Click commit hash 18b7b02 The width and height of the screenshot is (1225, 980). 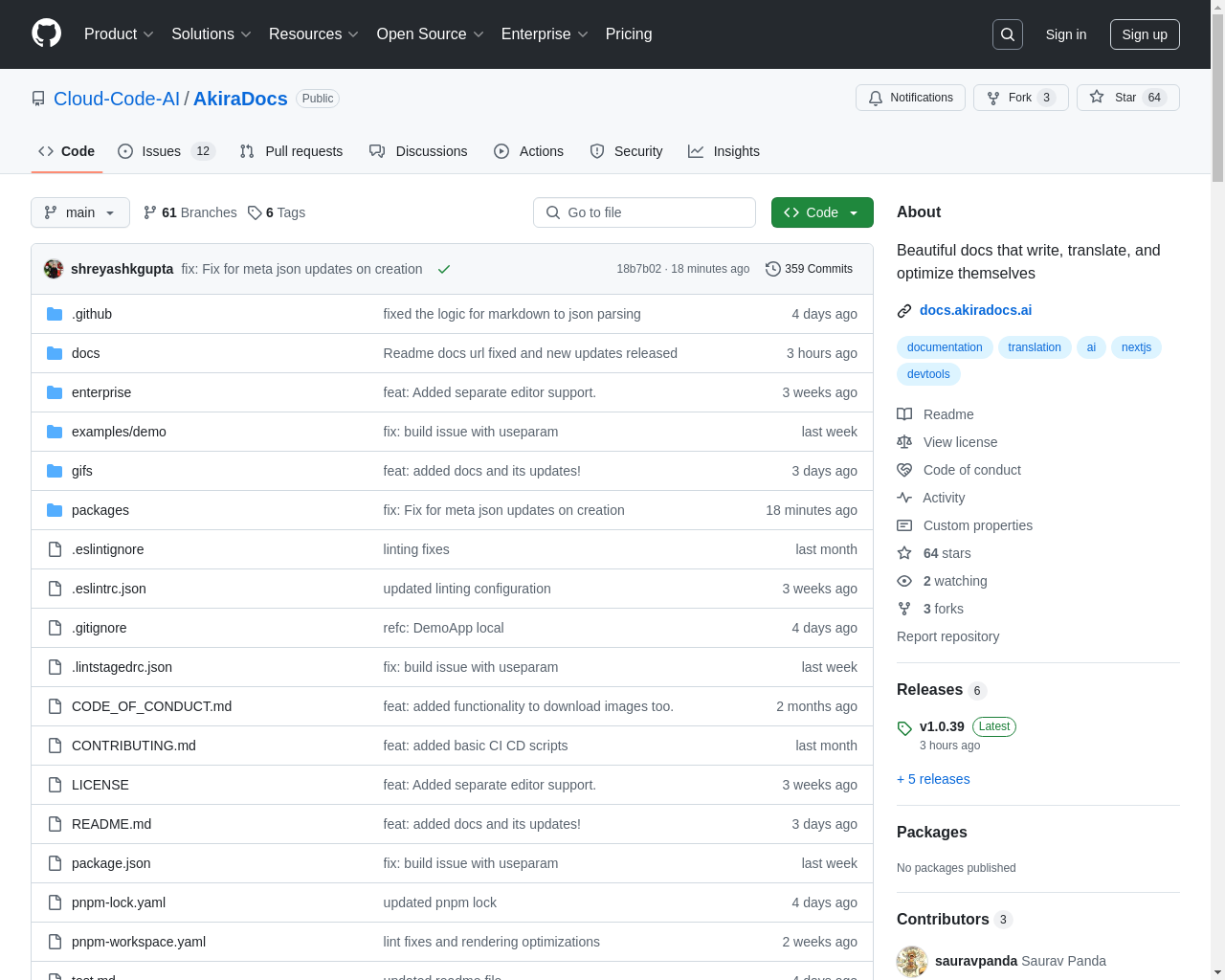coord(638,269)
